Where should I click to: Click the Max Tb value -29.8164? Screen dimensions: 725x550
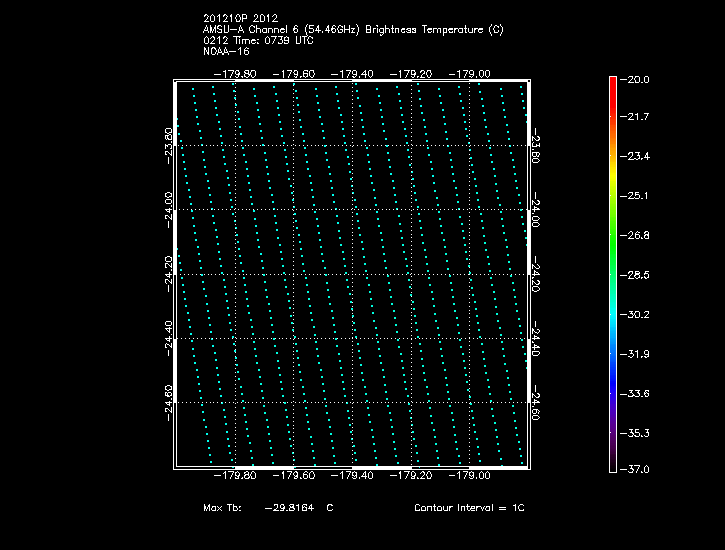tap(289, 508)
